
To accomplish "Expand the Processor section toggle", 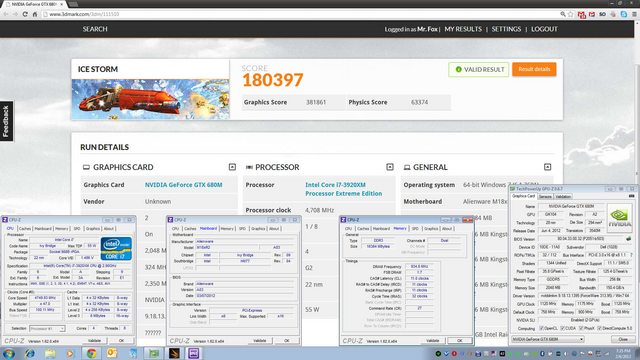I will point(390,167).
